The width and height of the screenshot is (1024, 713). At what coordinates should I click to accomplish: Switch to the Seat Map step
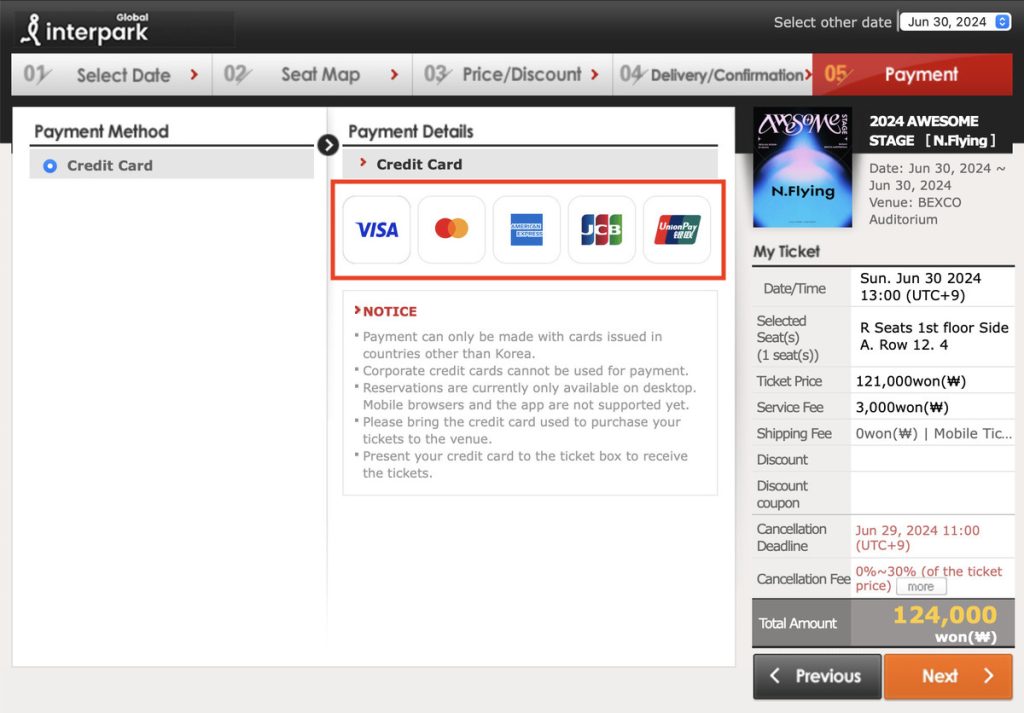(x=312, y=75)
